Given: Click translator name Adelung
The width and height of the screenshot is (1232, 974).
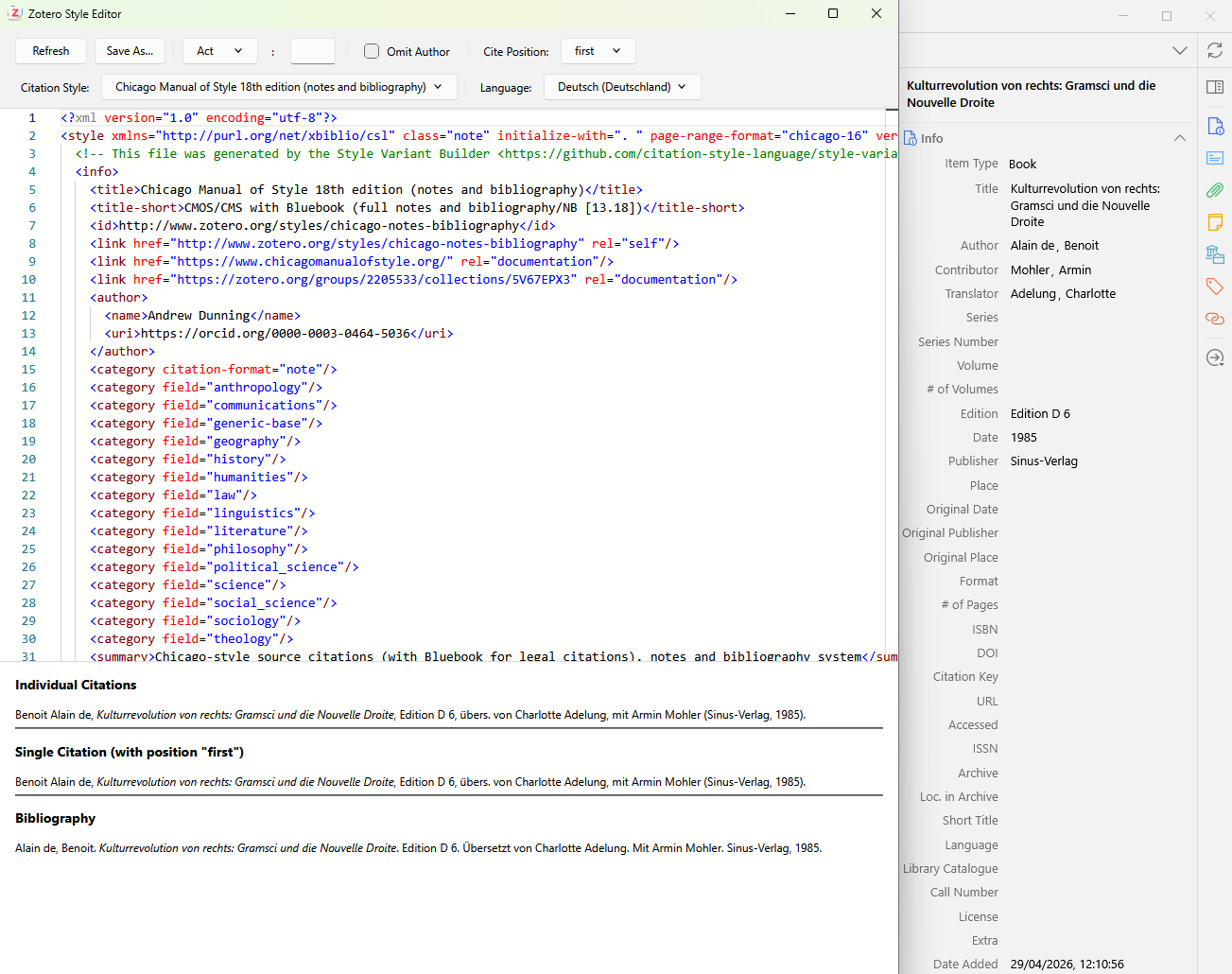Looking at the screenshot, I should click(x=1033, y=294).
